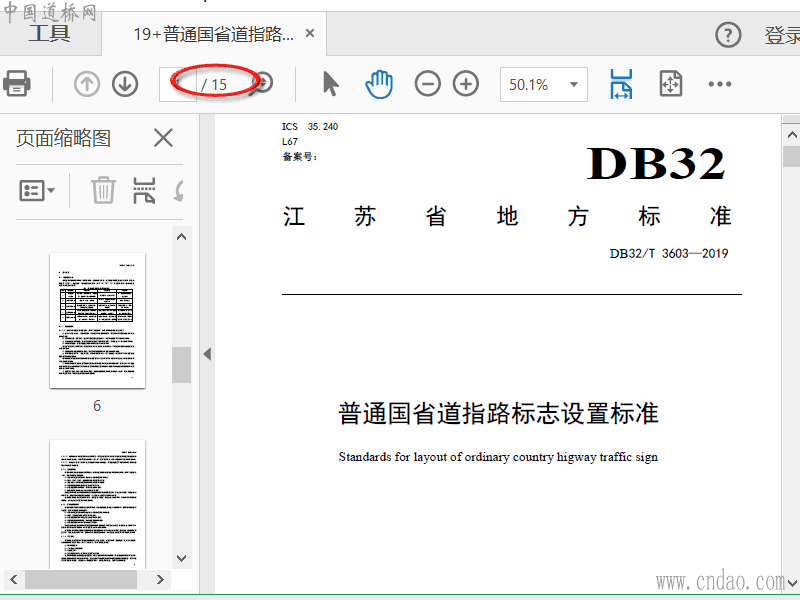Open the help question mark icon

[x=728, y=35]
